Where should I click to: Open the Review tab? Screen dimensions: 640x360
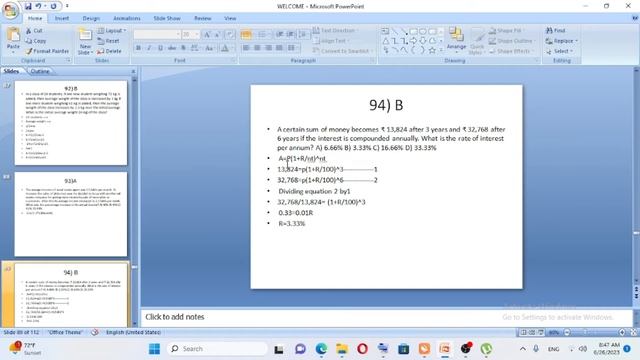202,18
